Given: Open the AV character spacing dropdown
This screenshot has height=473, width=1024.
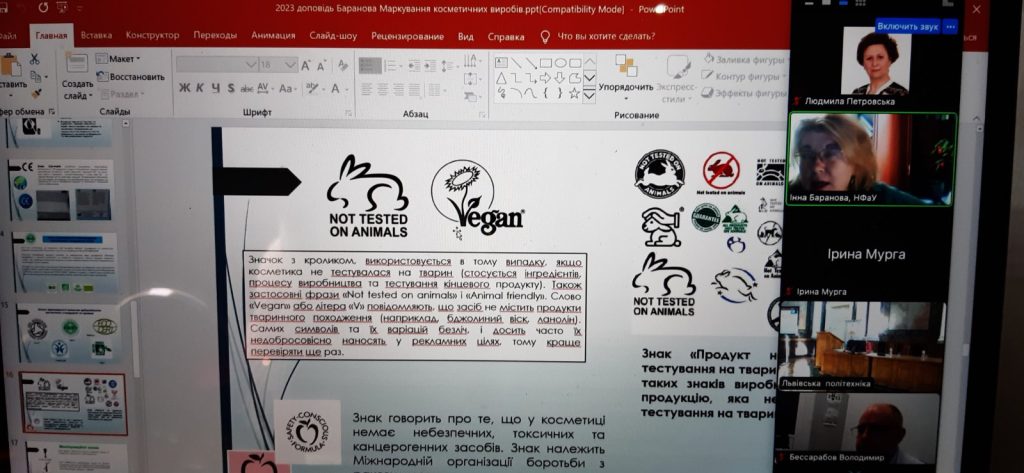Looking at the screenshot, I should click(265, 88).
